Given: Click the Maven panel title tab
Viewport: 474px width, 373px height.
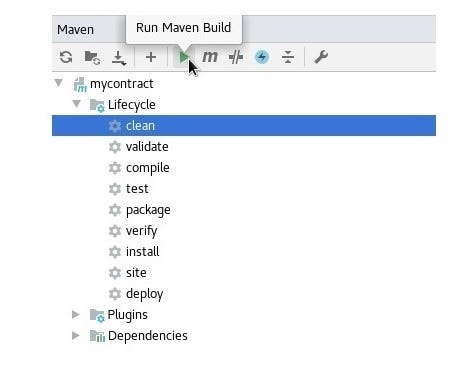Looking at the screenshot, I should point(75,29).
